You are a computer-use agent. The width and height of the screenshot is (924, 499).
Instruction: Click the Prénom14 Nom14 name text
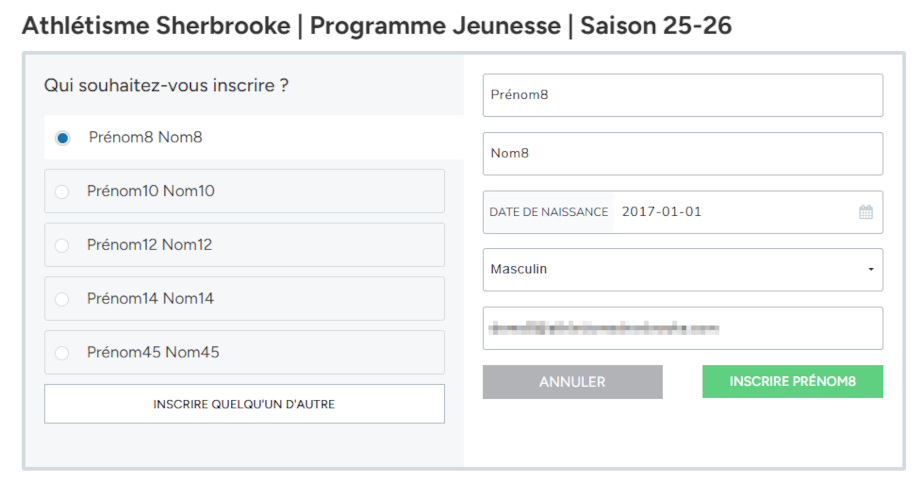click(x=150, y=299)
